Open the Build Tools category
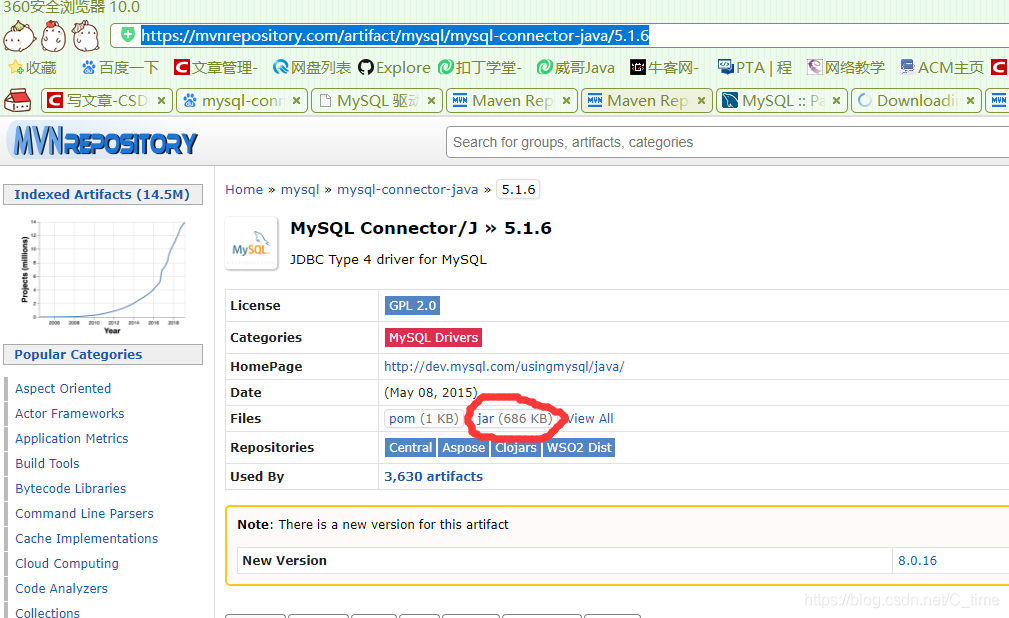This screenshot has height=618, width=1009. [47, 464]
